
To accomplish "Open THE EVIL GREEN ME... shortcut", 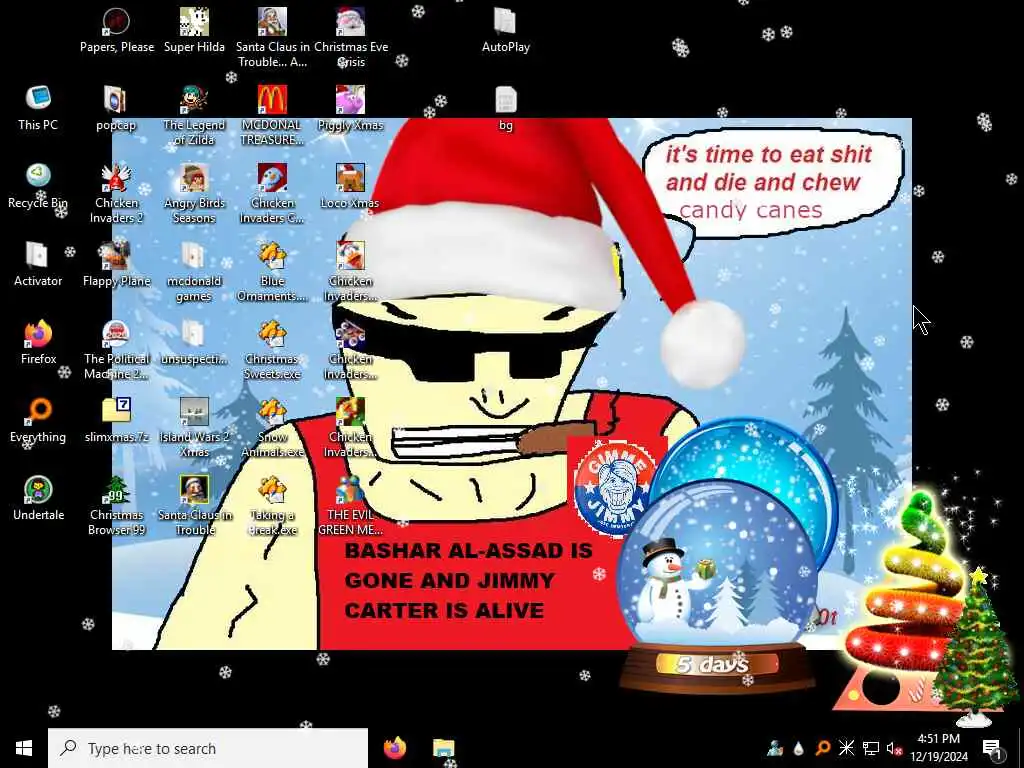I will [x=351, y=505].
